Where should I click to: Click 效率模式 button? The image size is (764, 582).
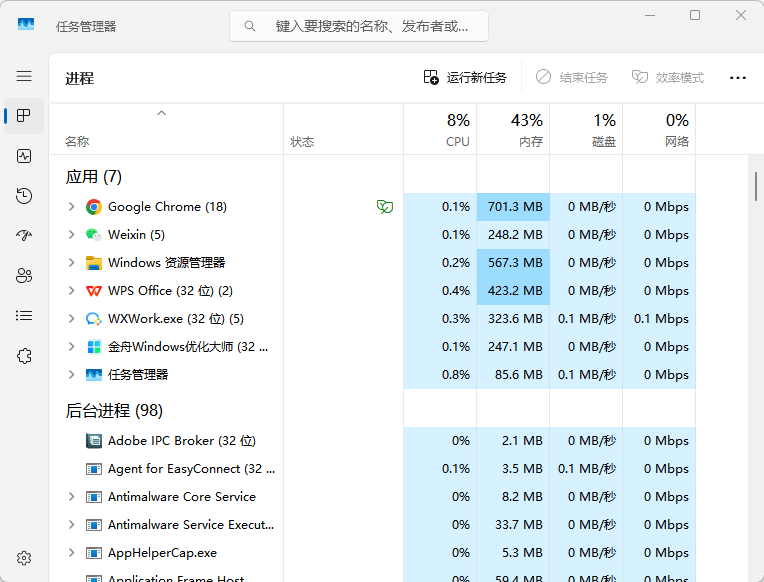(668, 78)
